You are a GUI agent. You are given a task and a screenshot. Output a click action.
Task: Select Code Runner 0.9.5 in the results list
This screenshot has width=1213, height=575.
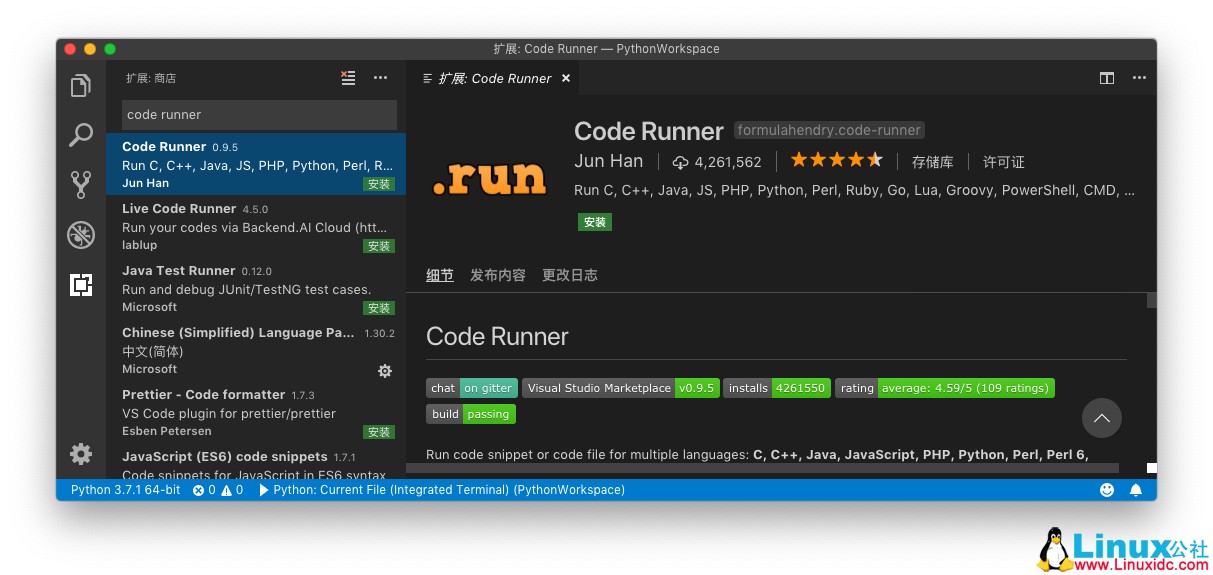coord(256,164)
